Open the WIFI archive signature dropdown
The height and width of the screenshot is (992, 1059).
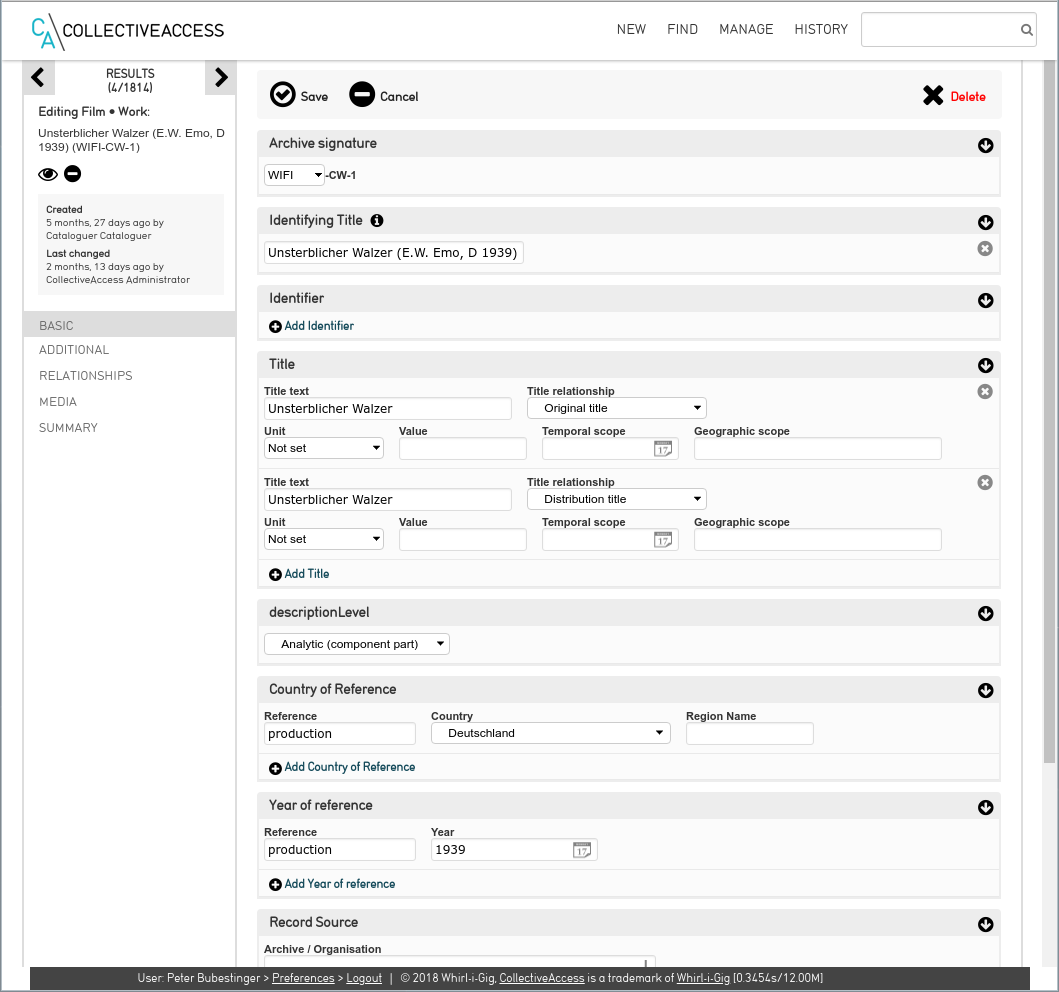295,175
